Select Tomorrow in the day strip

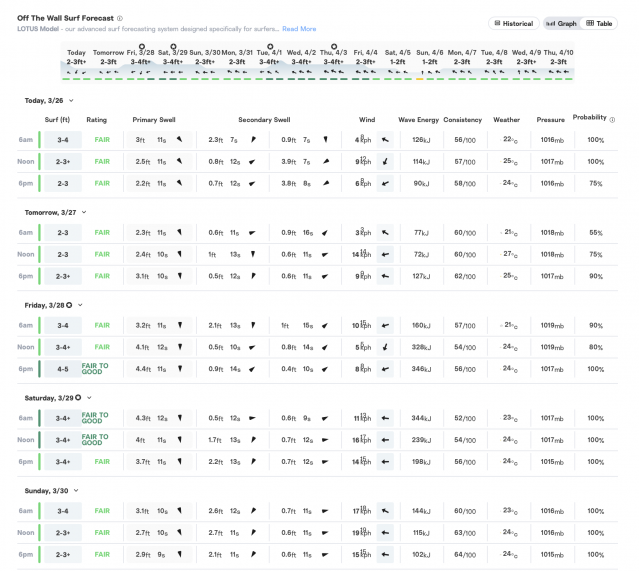pos(108,63)
